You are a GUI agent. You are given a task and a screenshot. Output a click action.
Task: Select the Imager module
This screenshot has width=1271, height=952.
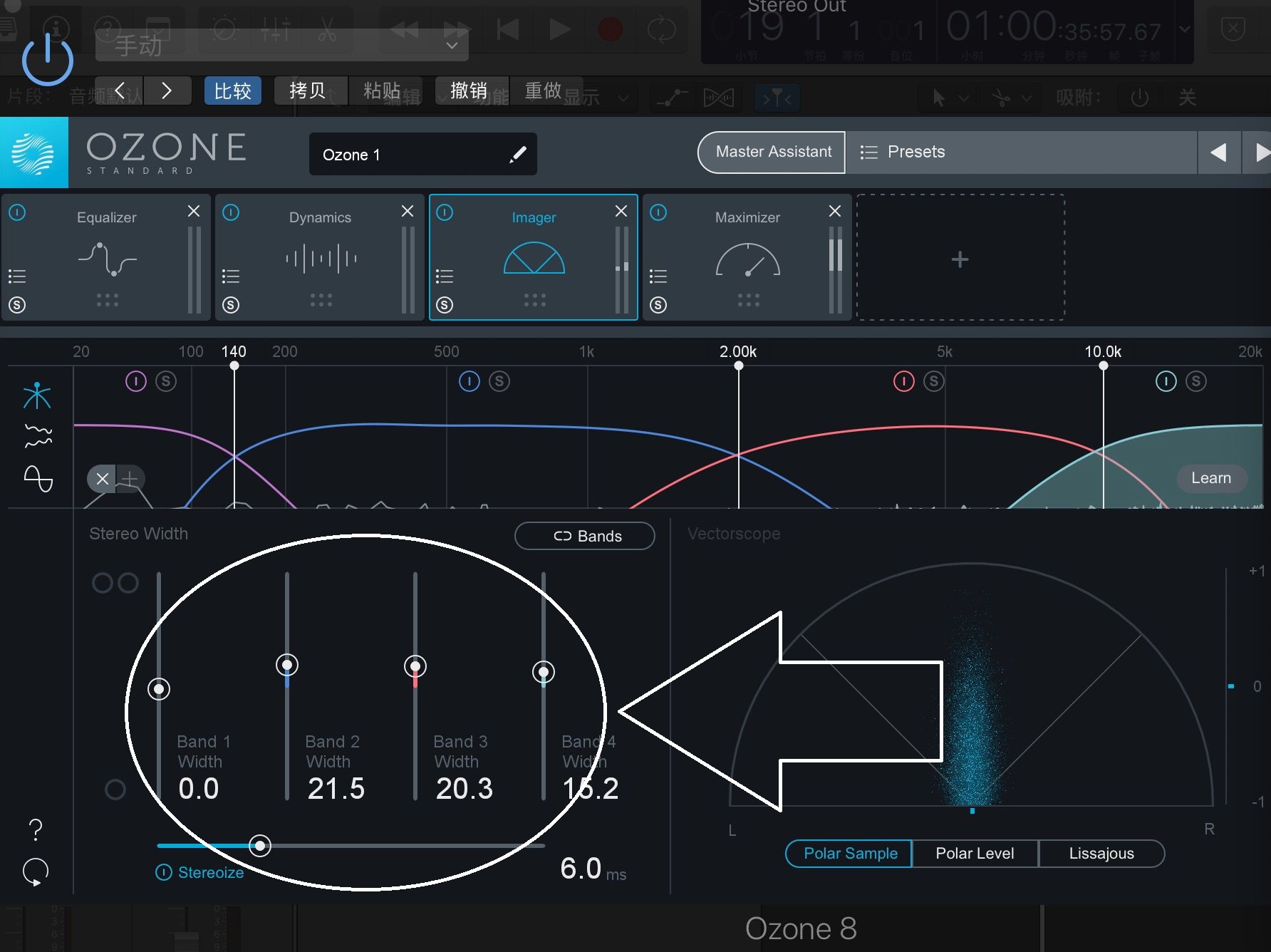point(534,257)
